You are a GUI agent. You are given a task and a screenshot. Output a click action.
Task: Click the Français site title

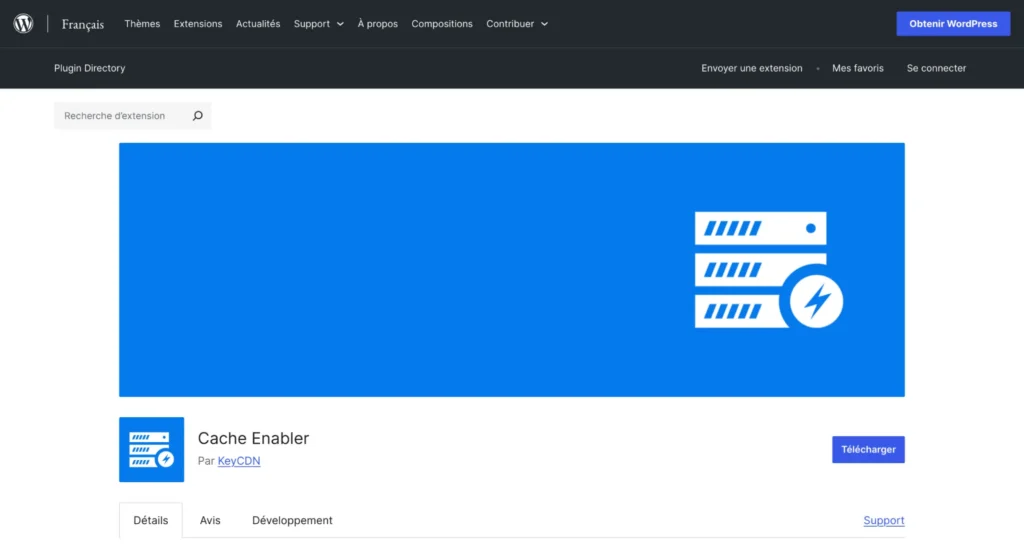pos(83,24)
